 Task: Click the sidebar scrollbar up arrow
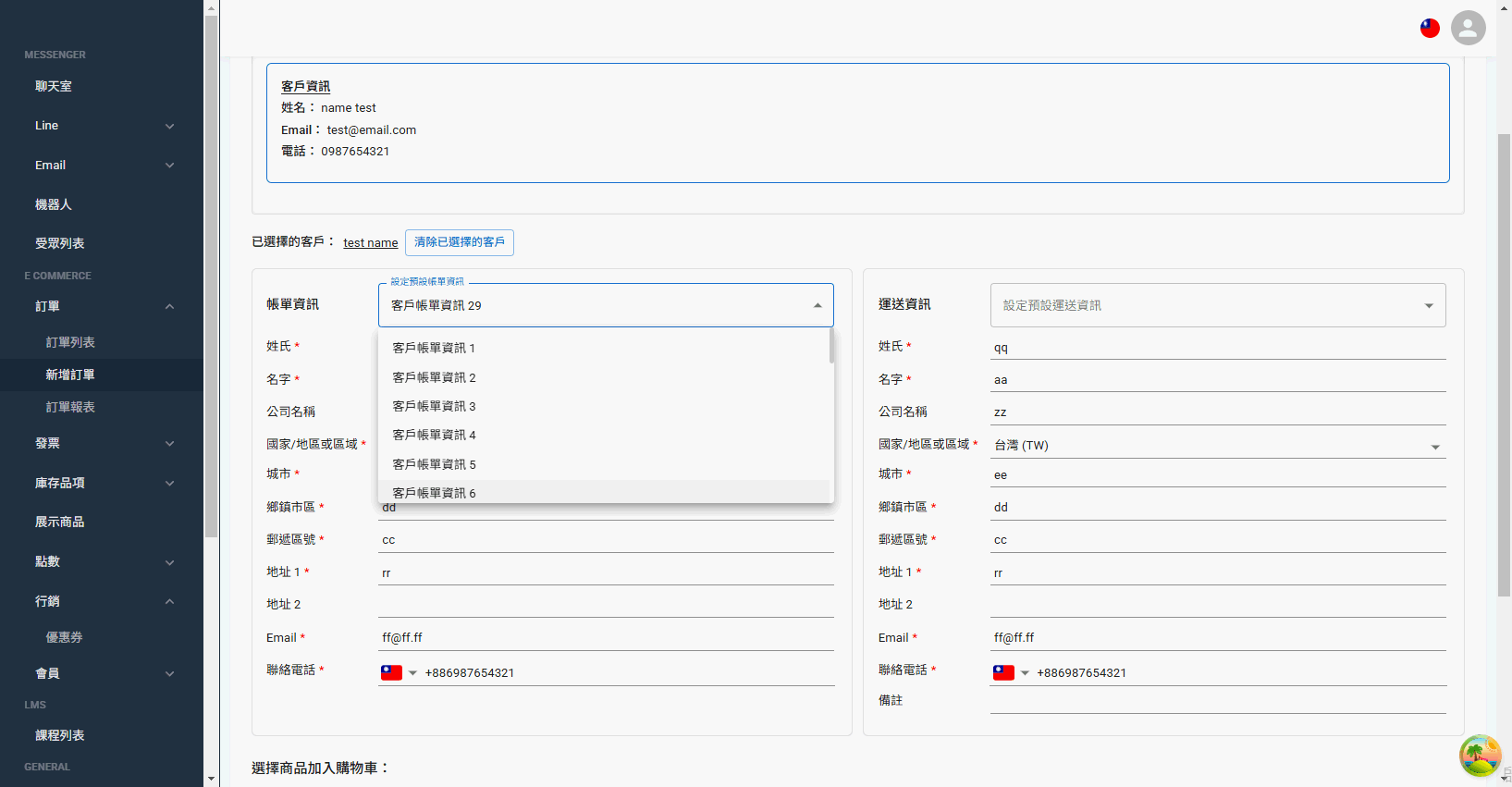(211, 7)
